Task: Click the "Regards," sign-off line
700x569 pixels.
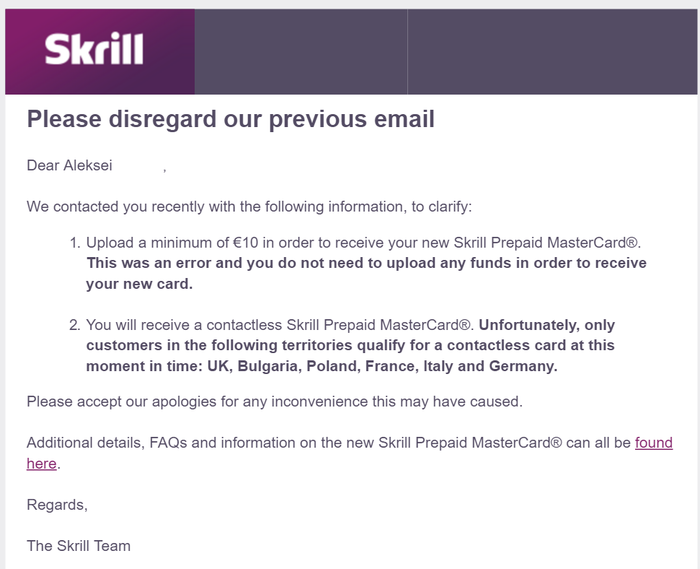Action: pos(57,505)
